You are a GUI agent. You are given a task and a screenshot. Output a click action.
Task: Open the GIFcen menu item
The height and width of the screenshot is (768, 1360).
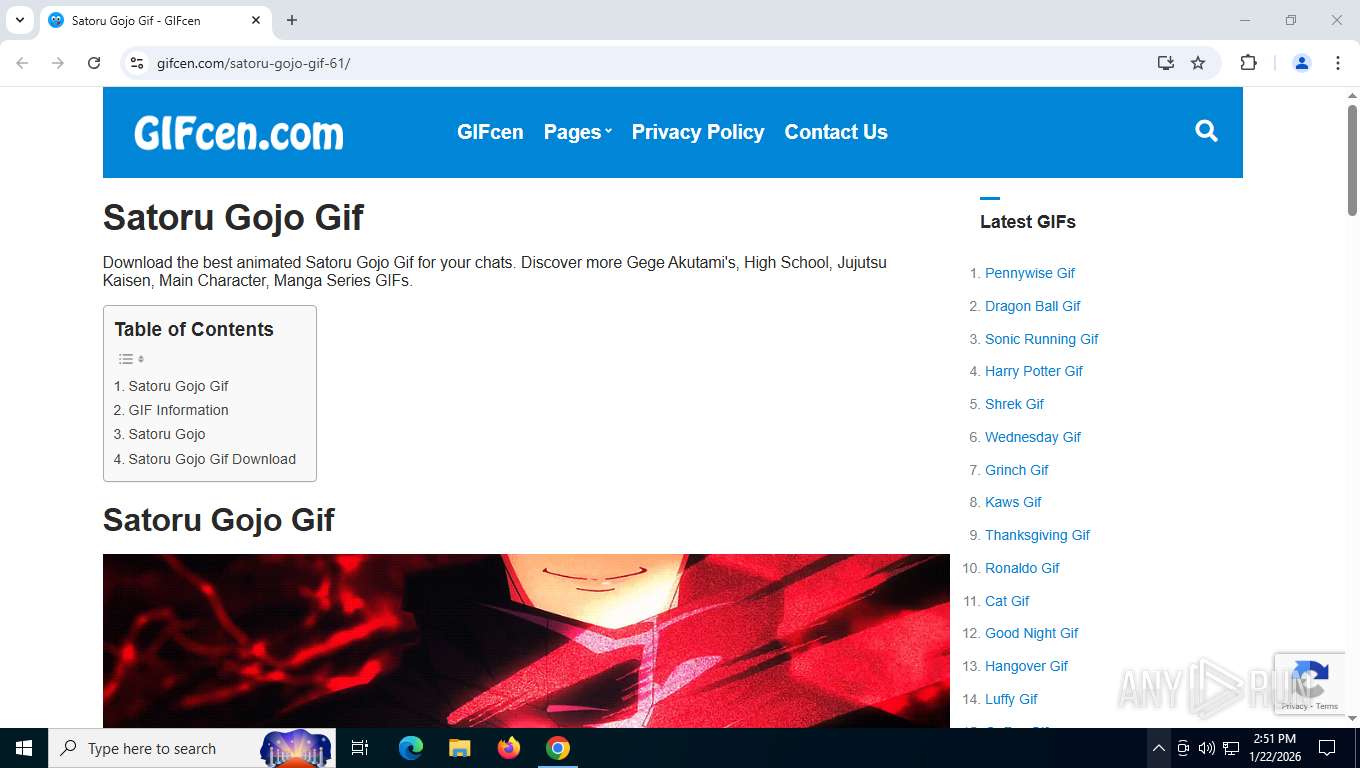pos(490,132)
